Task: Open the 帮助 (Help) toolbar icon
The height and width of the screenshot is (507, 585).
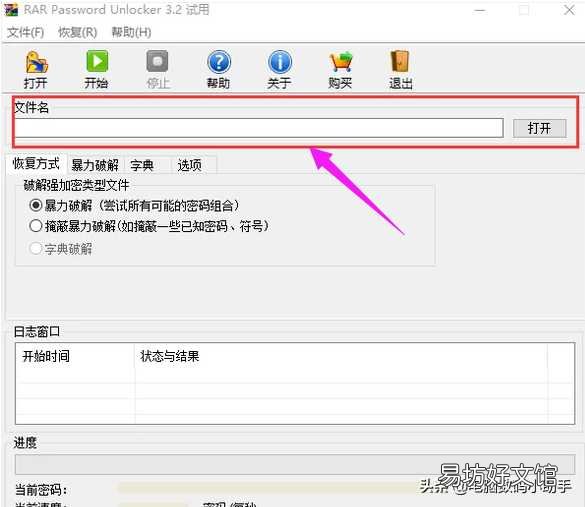Action: tap(219, 70)
